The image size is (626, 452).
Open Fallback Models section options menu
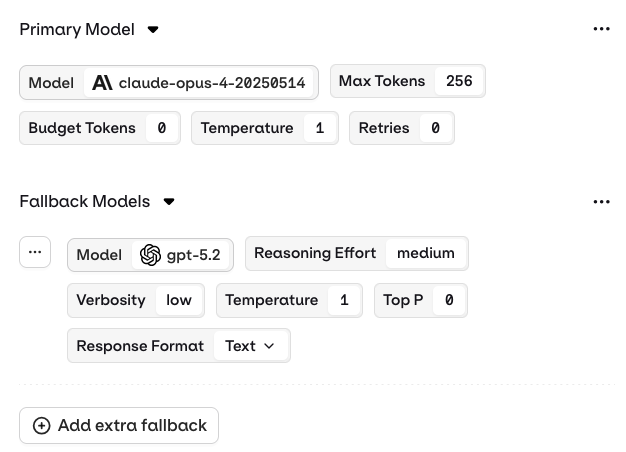tap(601, 202)
